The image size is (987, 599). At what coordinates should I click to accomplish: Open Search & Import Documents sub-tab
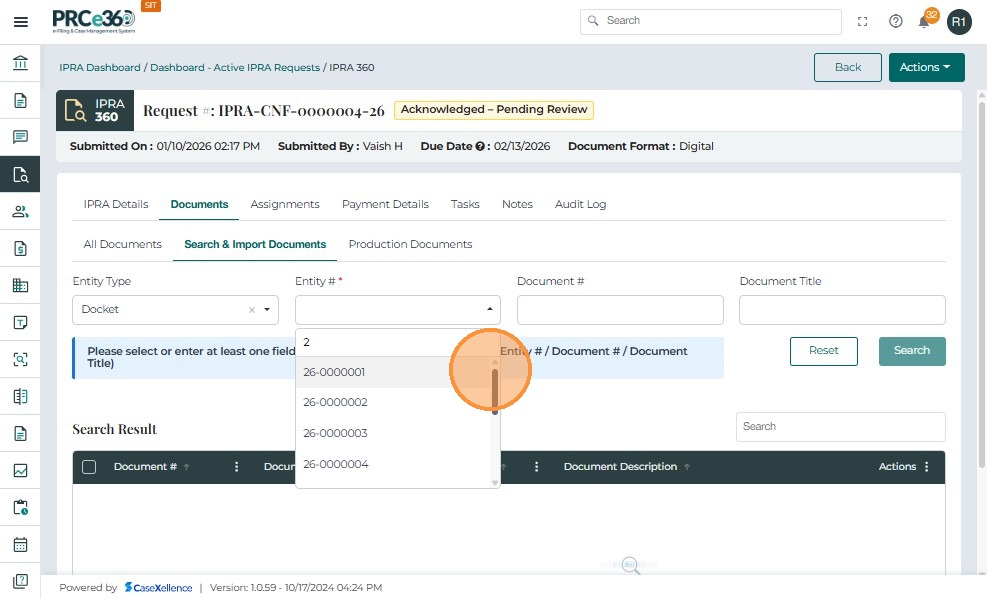tap(255, 244)
